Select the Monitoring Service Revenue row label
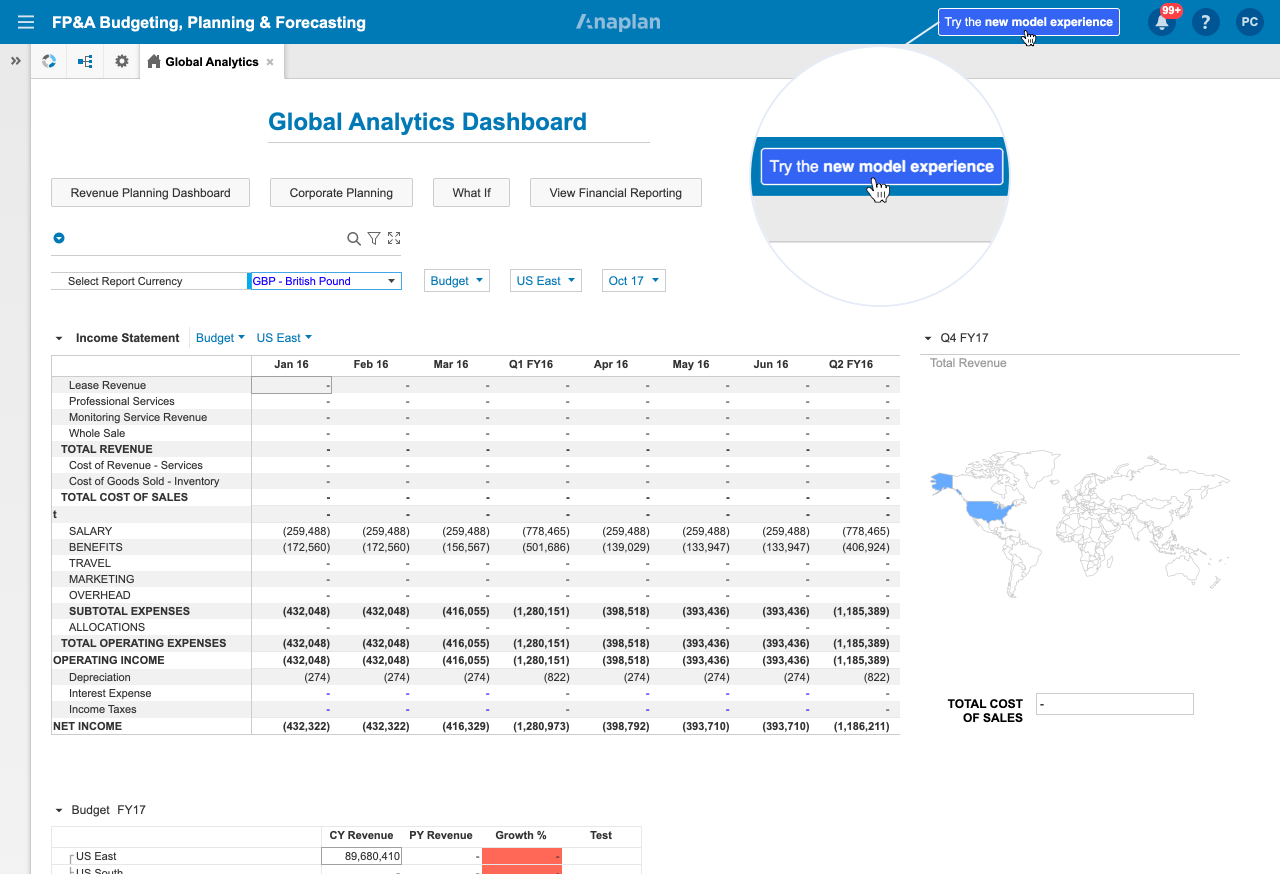 [138, 417]
